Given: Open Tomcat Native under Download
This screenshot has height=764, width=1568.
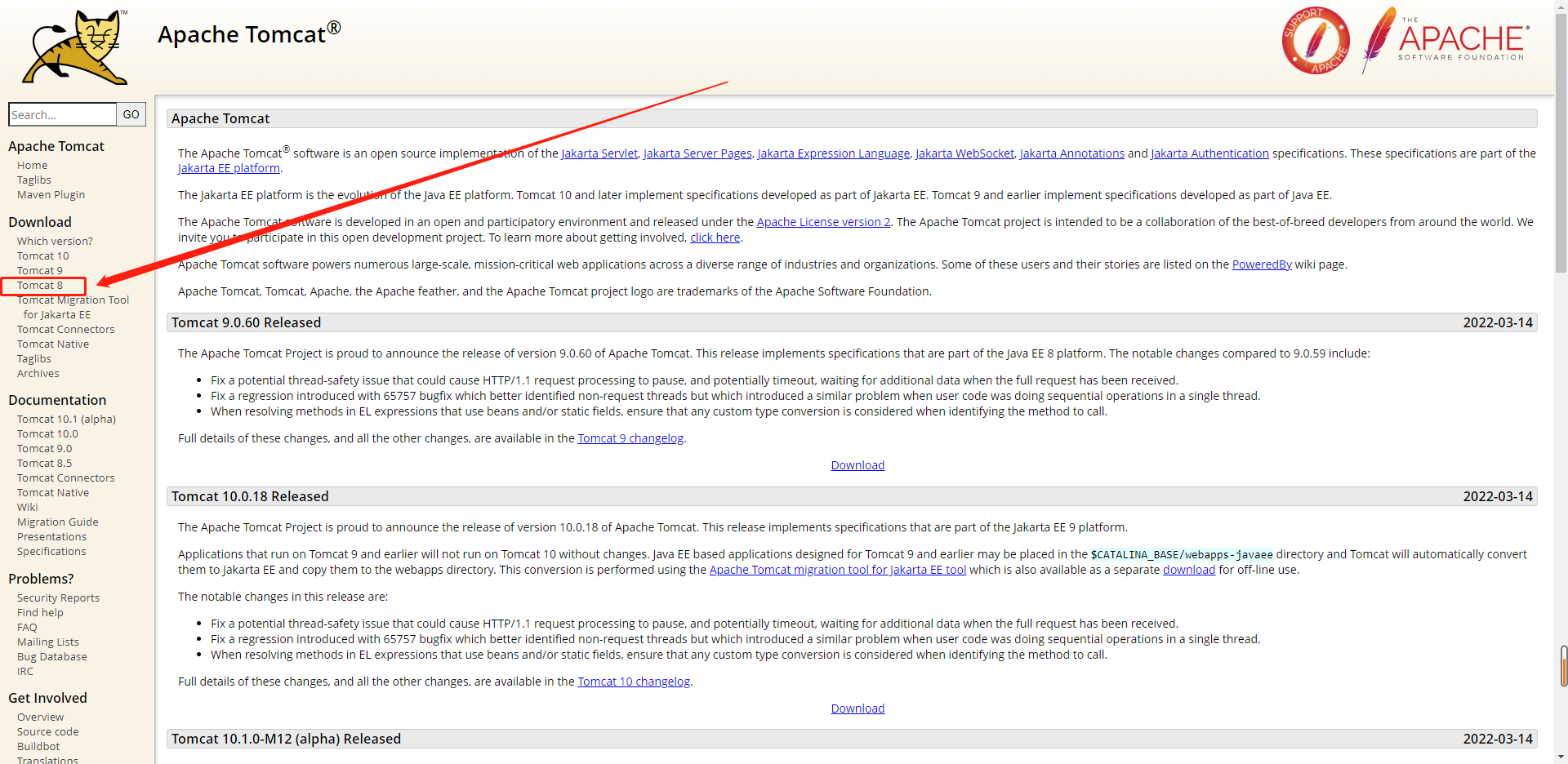Looking at the screenshot, I should click(x=53, y=344).
